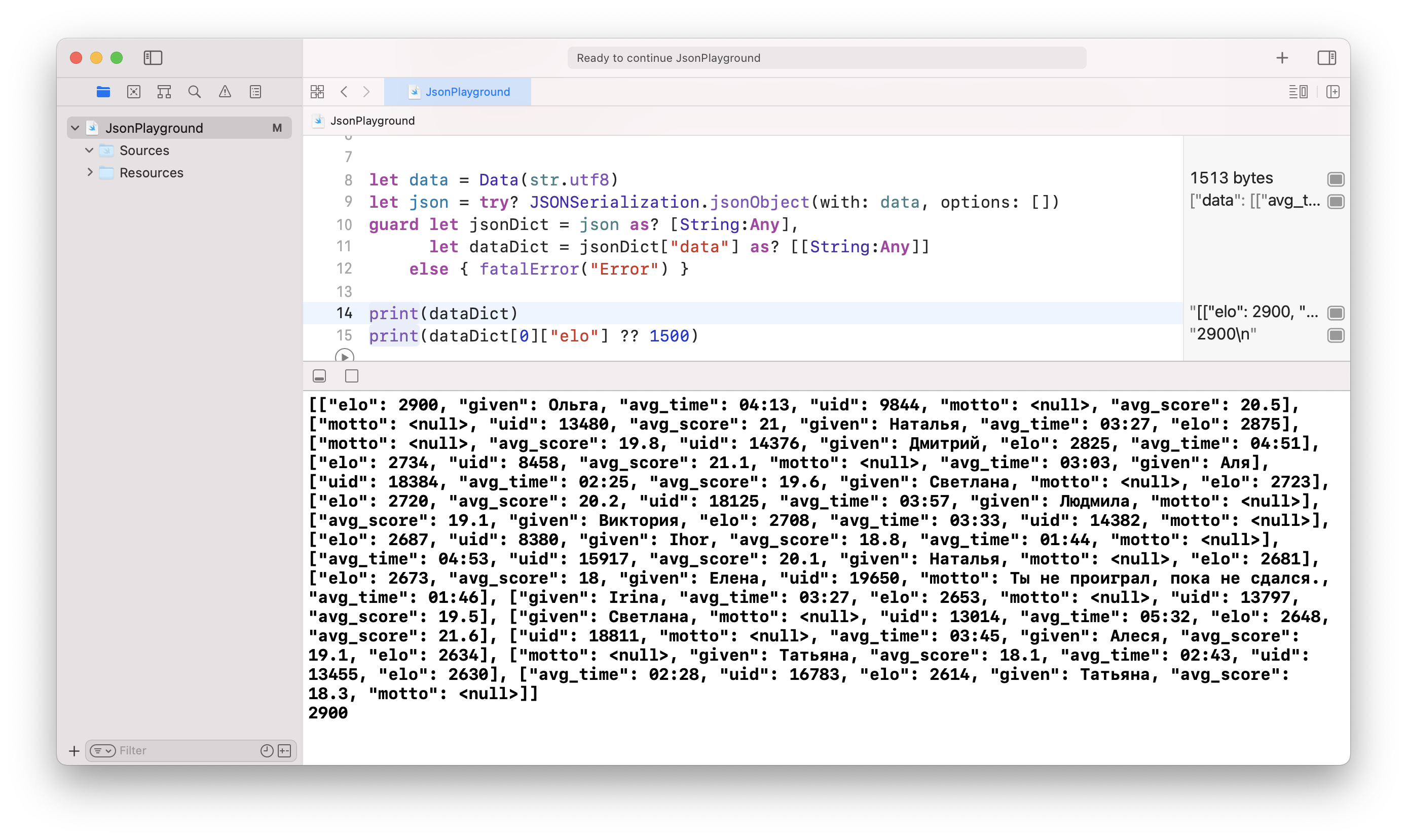Screen dimensions: 1407x840
Task: Toggle the debug area show/hide button
Action: pos(319,376)
